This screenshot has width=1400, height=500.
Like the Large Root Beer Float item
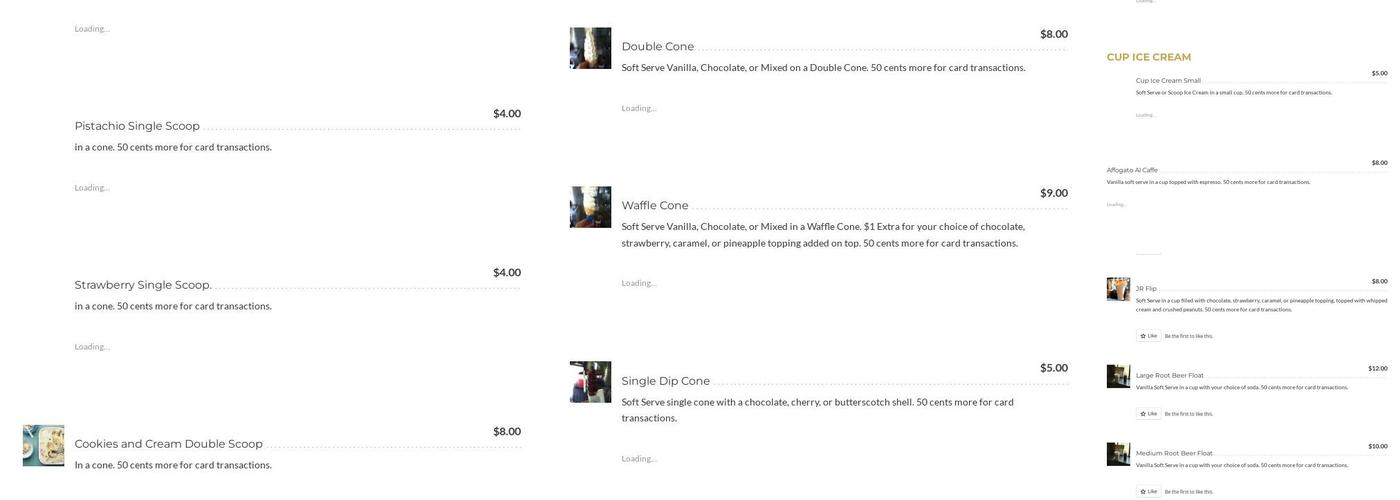pyautogui.click(x=1148, y=414)
